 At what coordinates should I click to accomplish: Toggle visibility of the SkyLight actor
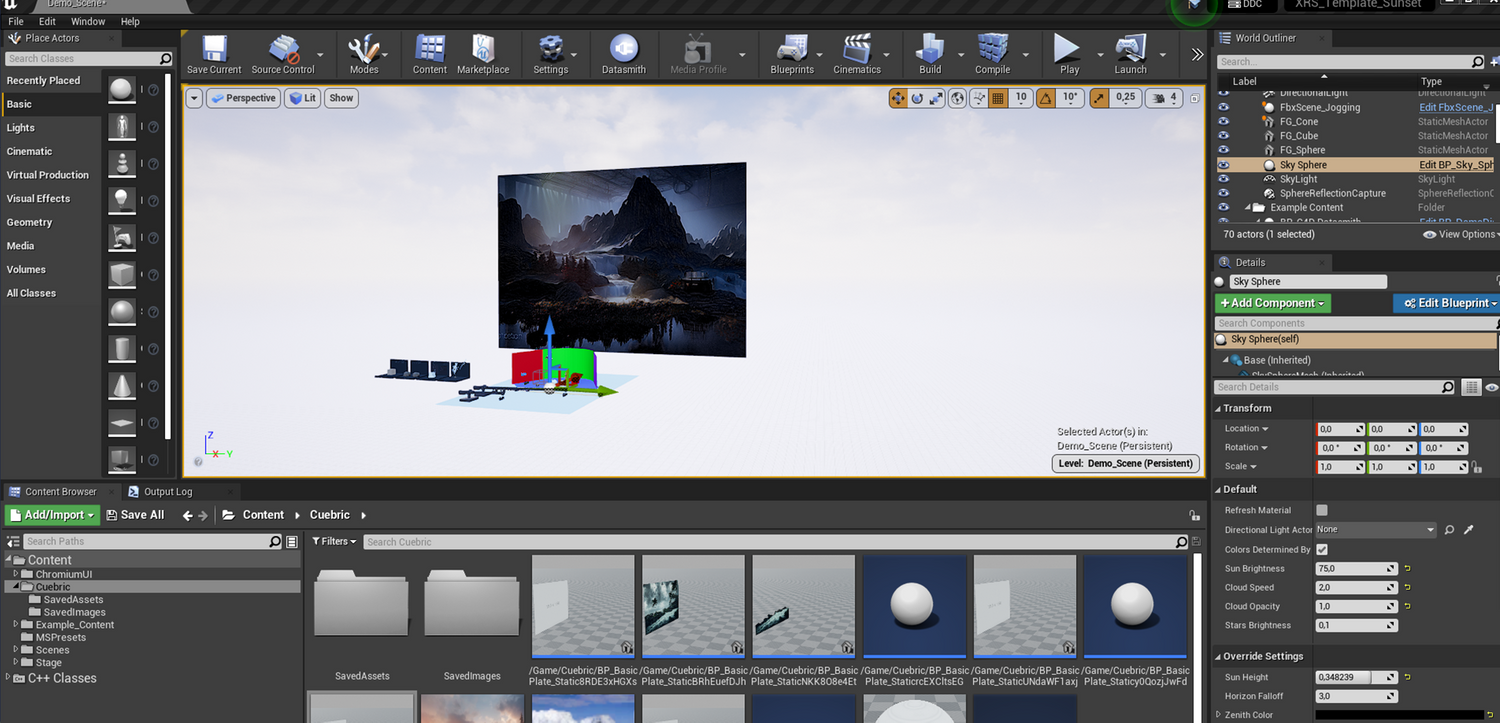(x=1224, y=179)
